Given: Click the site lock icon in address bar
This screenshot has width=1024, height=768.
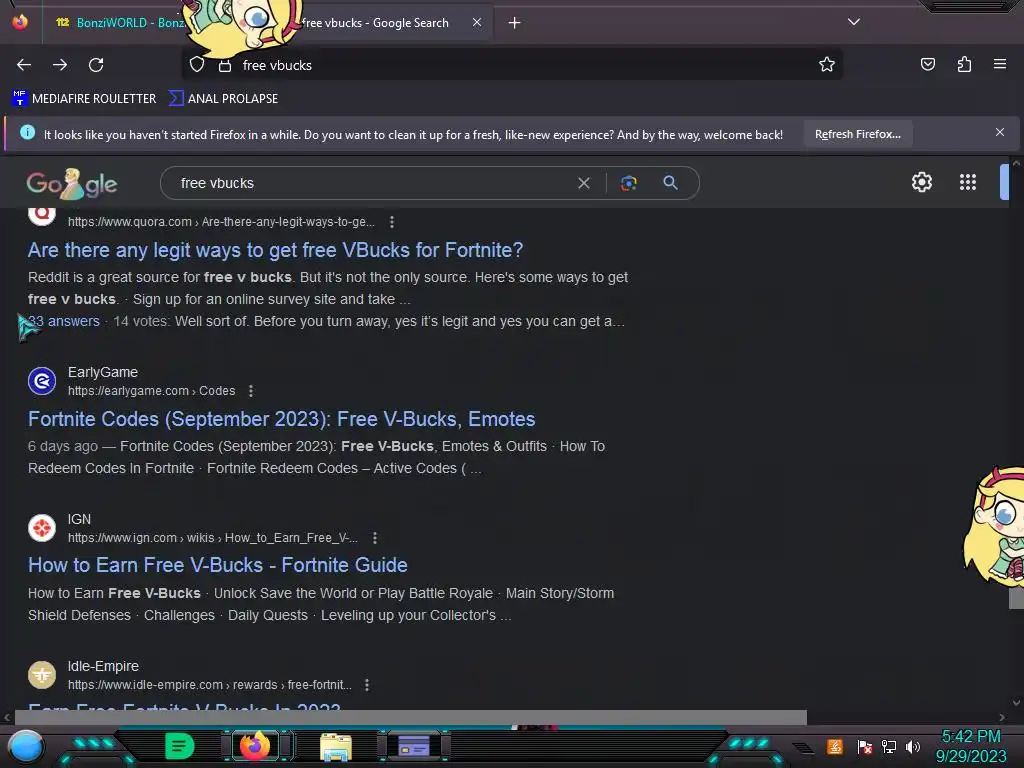Looking at the screenshot, I should [x=225, y=65].
